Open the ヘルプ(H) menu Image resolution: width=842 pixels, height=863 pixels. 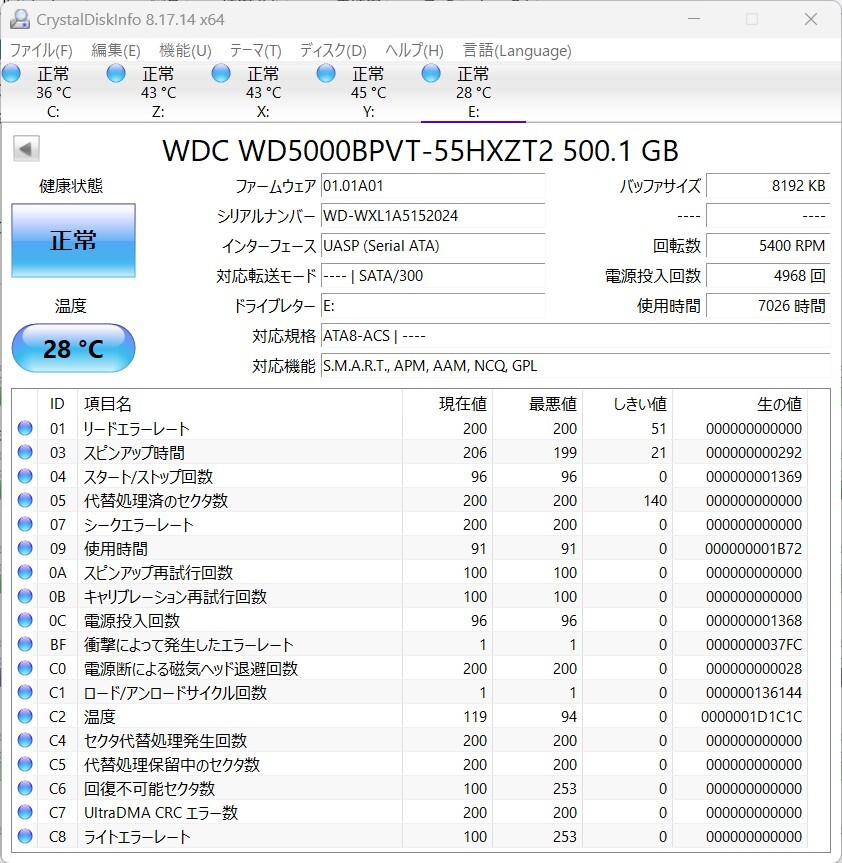tap(414, 51)
